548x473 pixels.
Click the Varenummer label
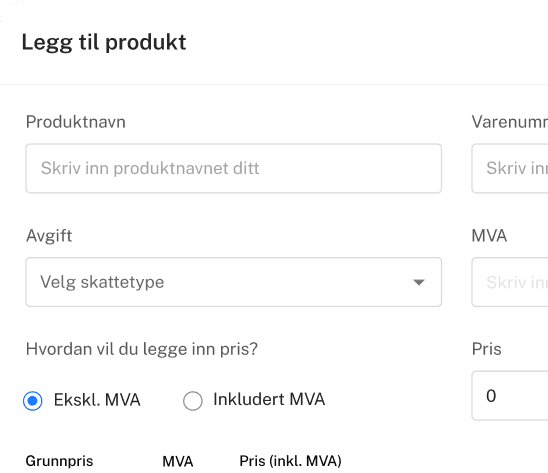510,122
